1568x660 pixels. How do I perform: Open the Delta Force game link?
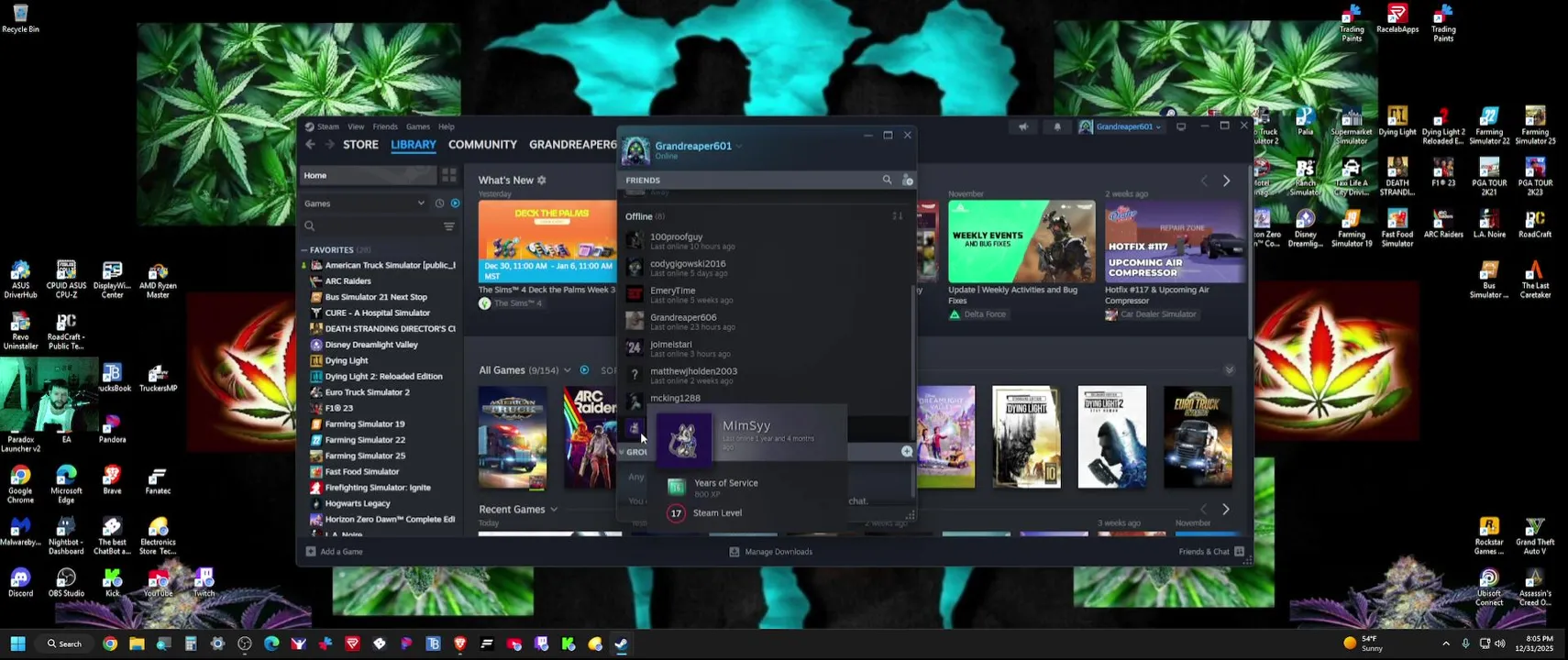tap(977, 314)
